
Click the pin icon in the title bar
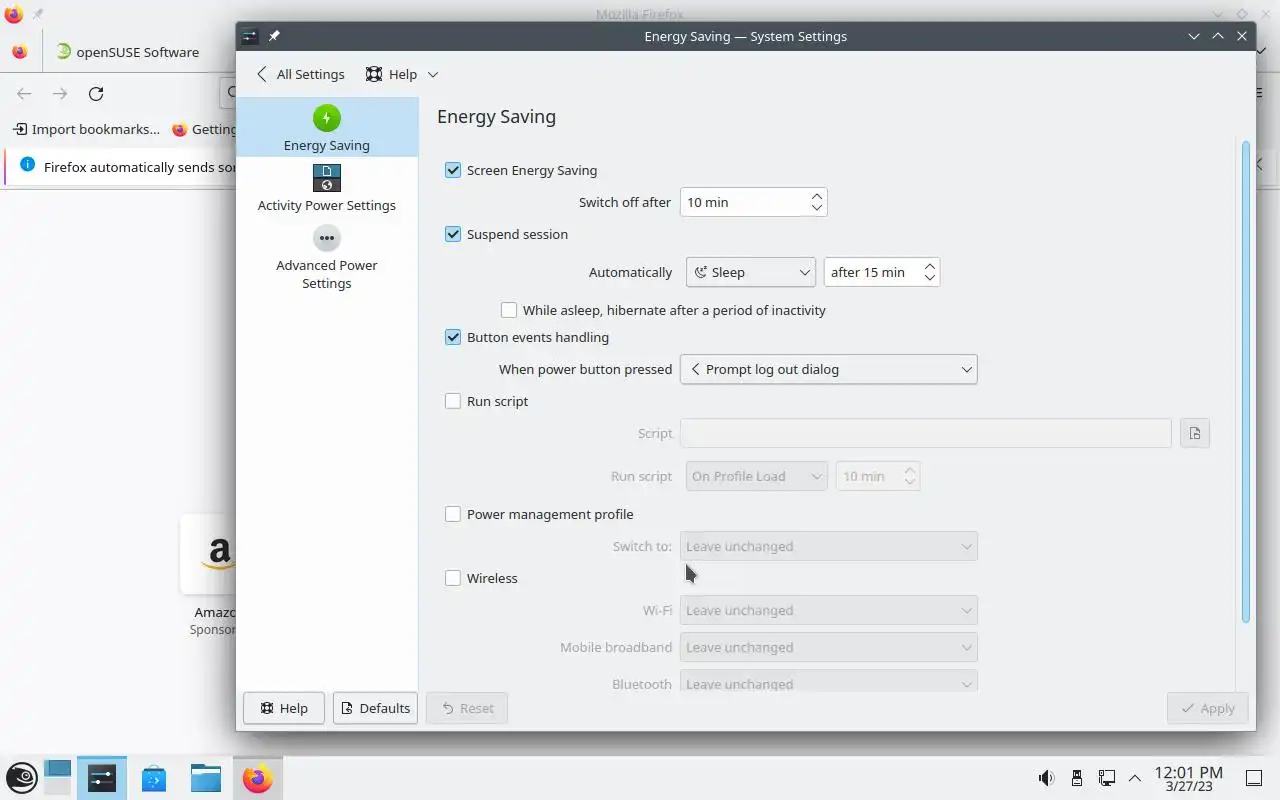coord(274,36)
